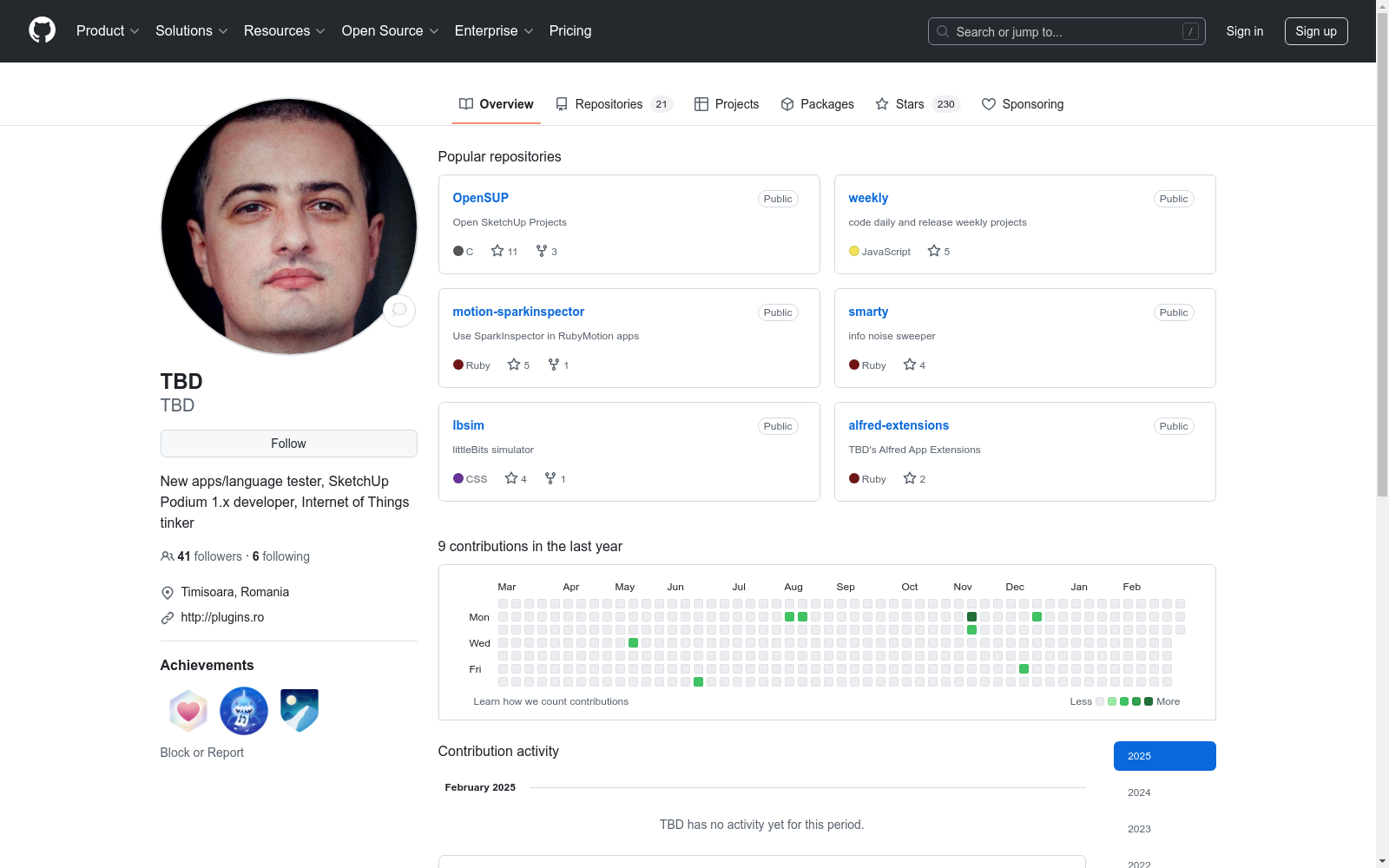The width and height of the screenshot is (1389, 868).
Task: Click the Sign in link
Action: coord(1245,31)
